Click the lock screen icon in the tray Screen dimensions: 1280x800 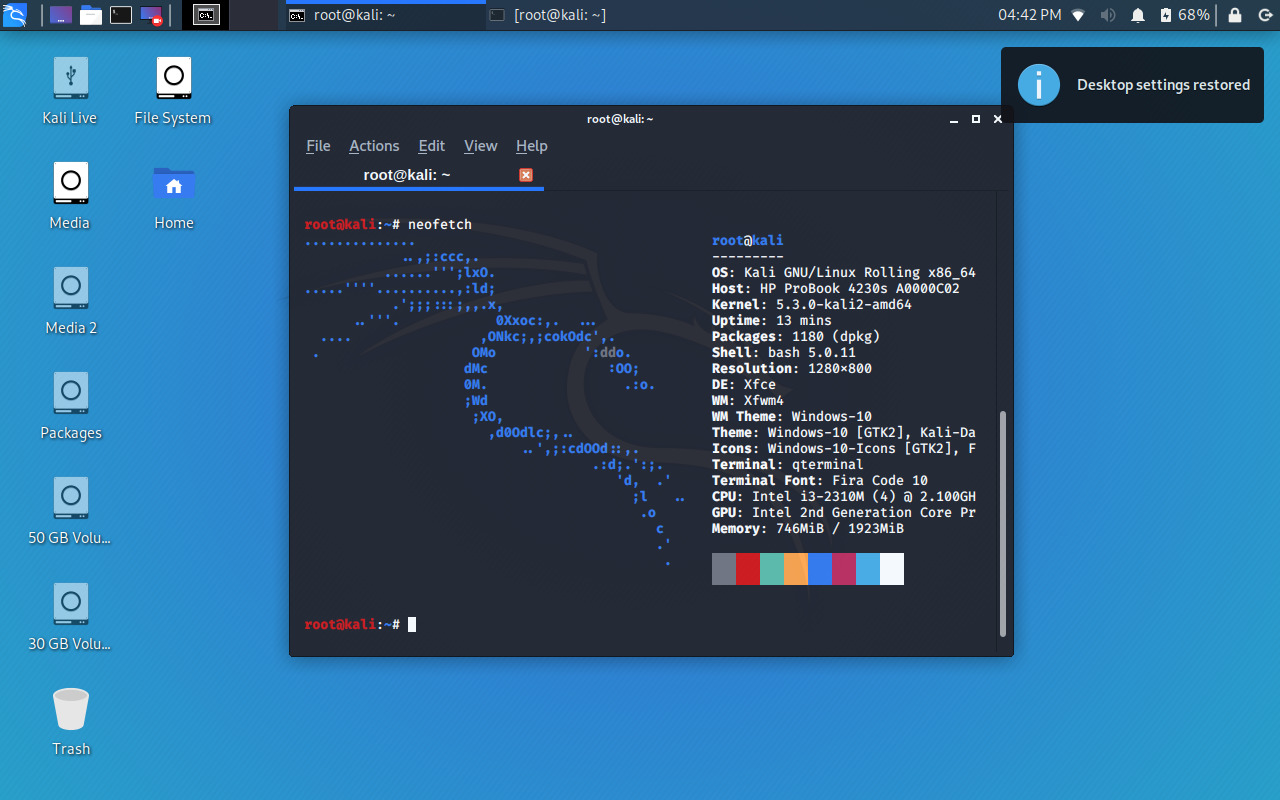1234,15
